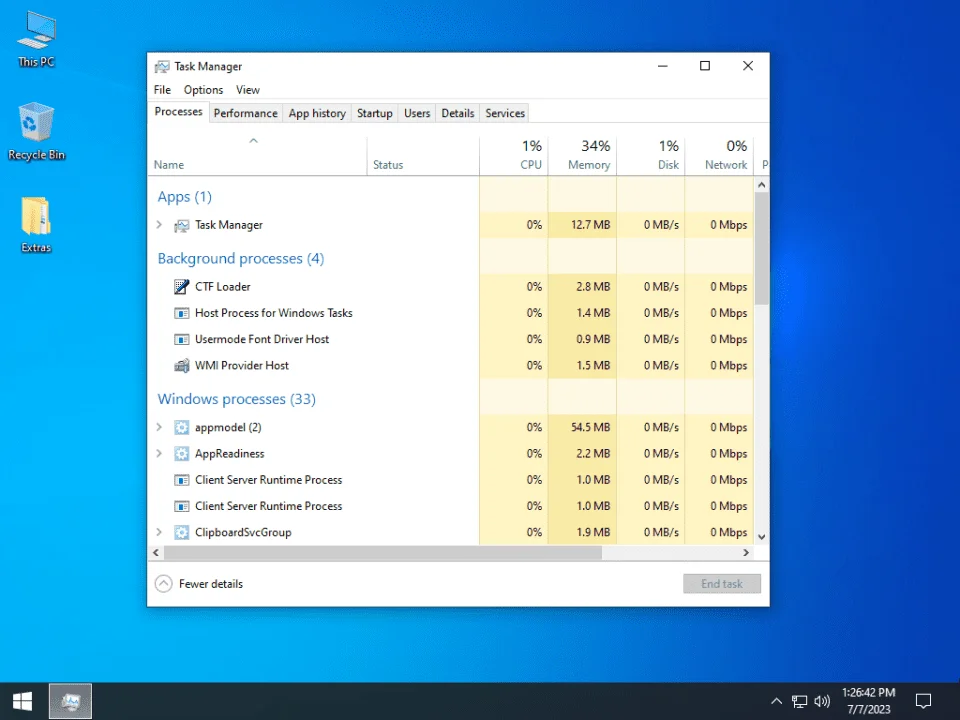
Task: Click the Windows processes (33) group heading
Action: (x=236, y=399)
